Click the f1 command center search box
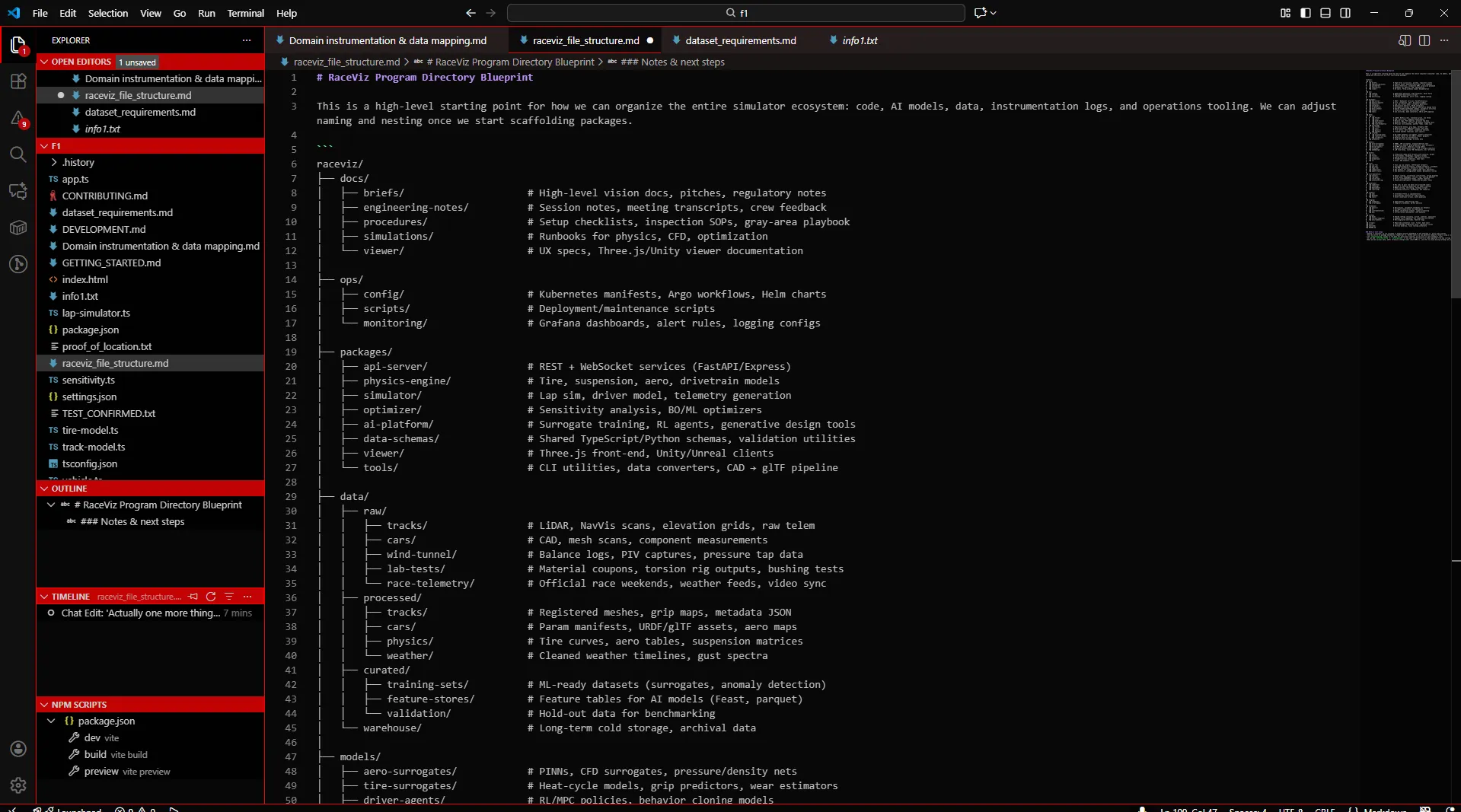The height and width of the screenshot is (812, 1461). [x=735, y=13]
